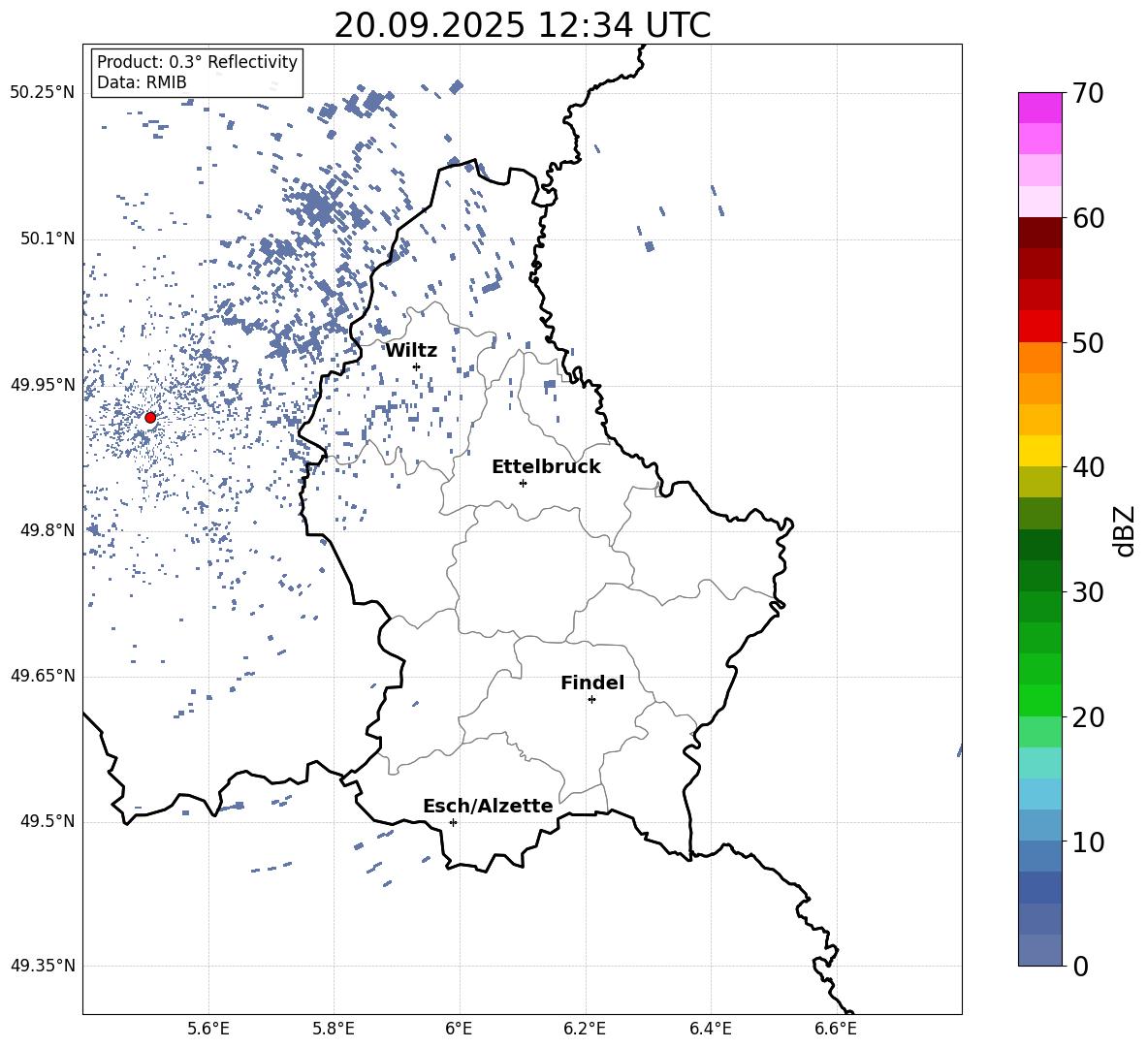Click the 49.35°N latitude label
1148x1048 pixels.
pos(42,966)
